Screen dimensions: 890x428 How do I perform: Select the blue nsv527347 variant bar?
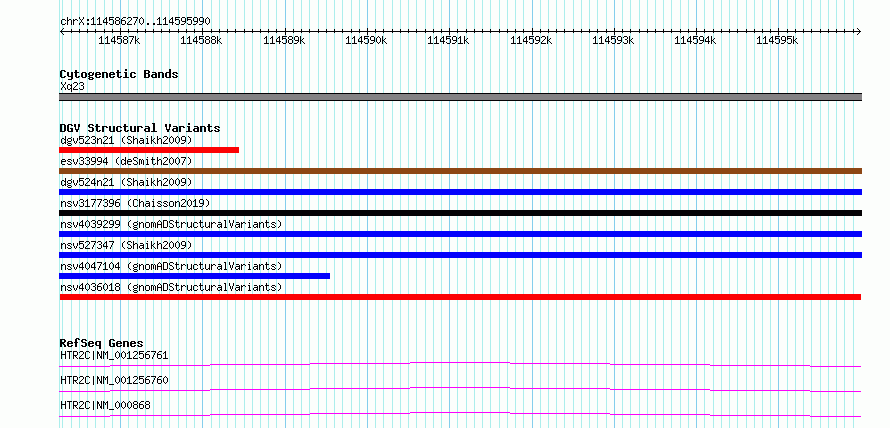[x=460, y=255]
